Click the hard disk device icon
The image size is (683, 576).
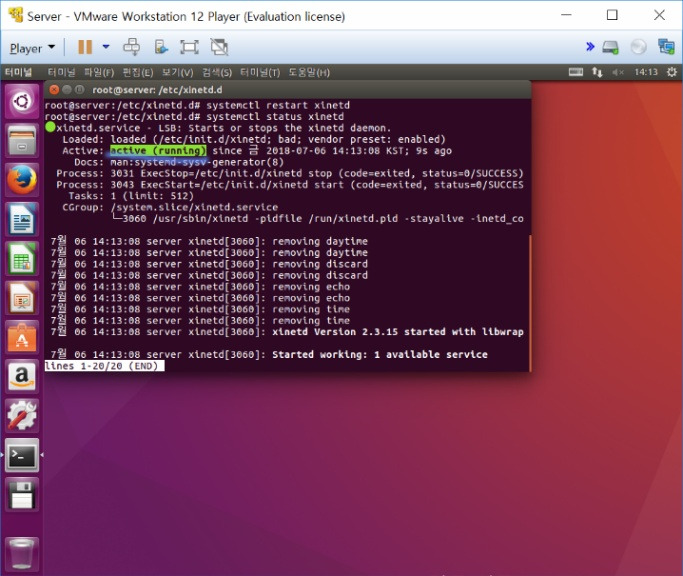pyautogui.click(x=610, y=47)
